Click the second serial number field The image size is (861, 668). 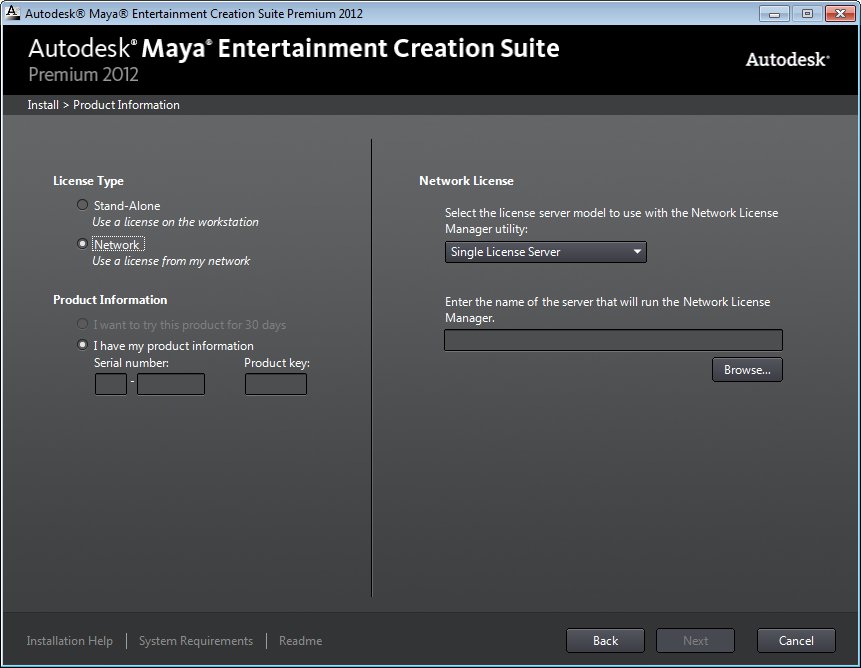point(170,383)
